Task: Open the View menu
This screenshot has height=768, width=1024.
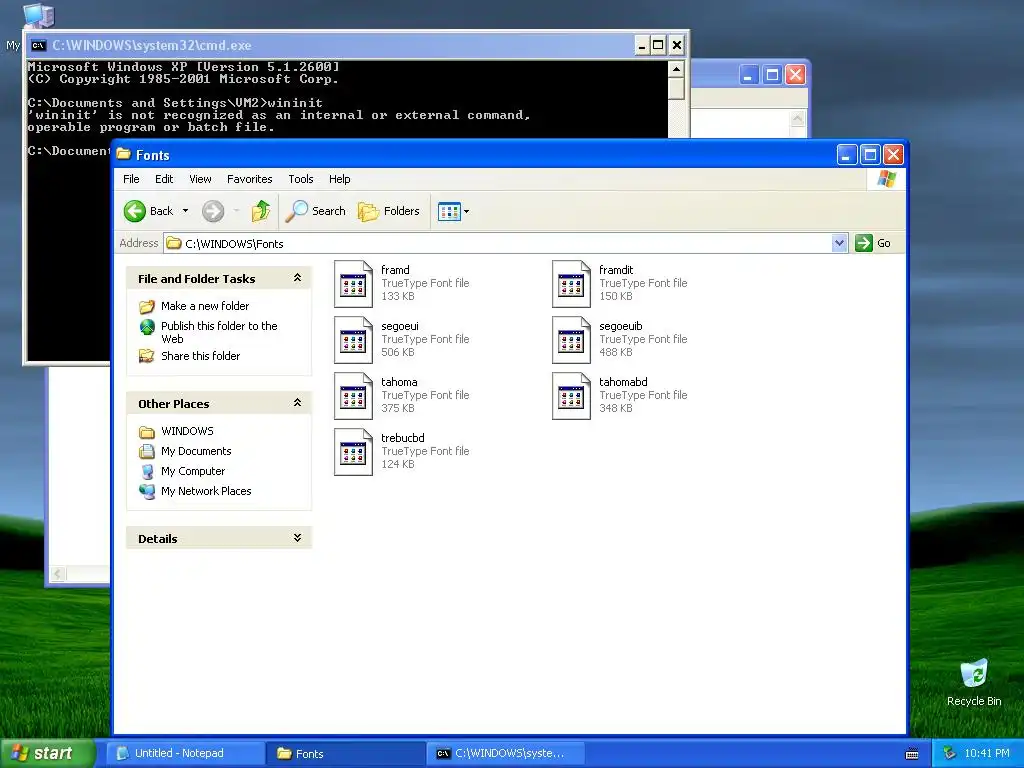Action: point(200,179)
